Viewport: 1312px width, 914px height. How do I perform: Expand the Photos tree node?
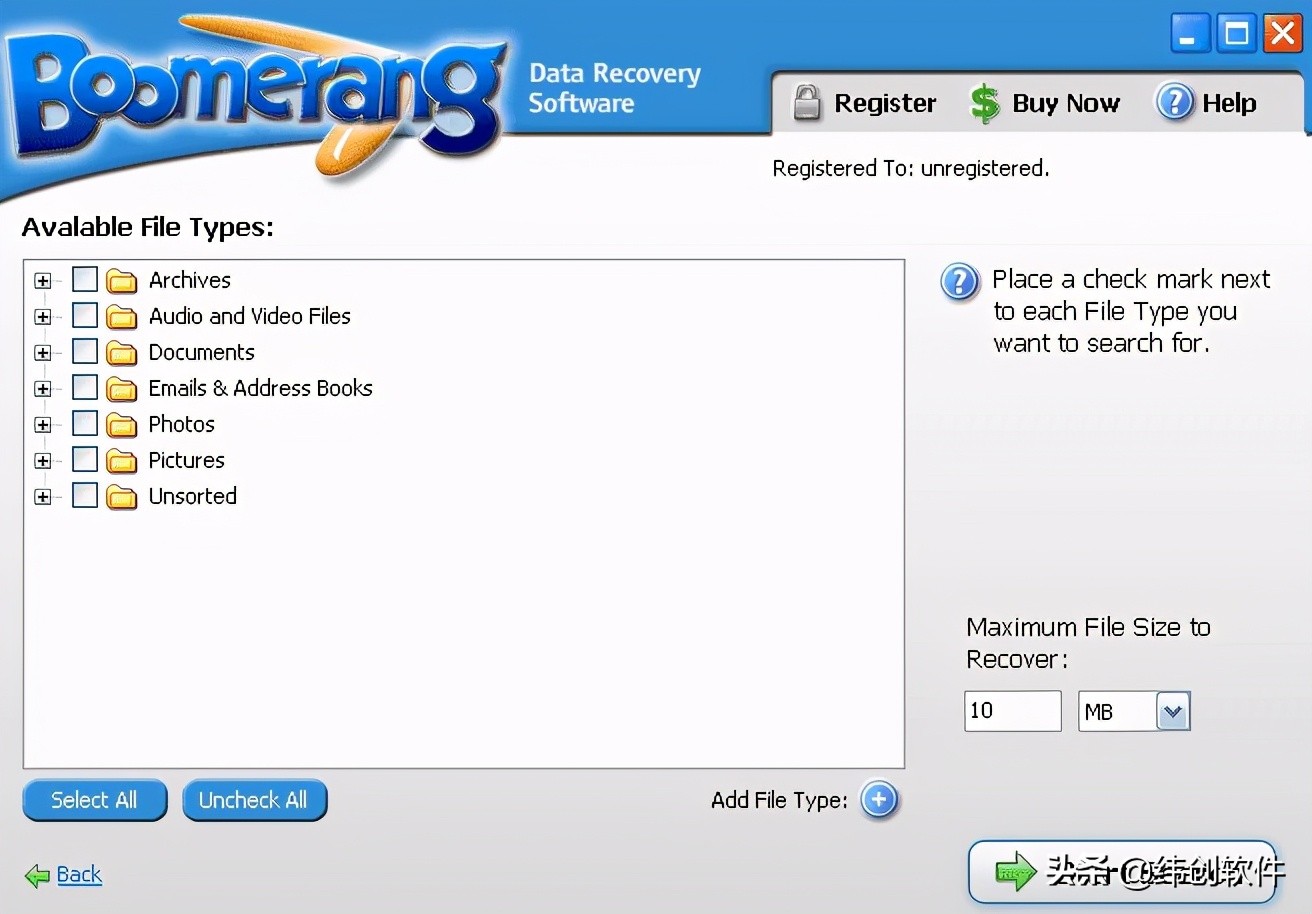(42, 425)
